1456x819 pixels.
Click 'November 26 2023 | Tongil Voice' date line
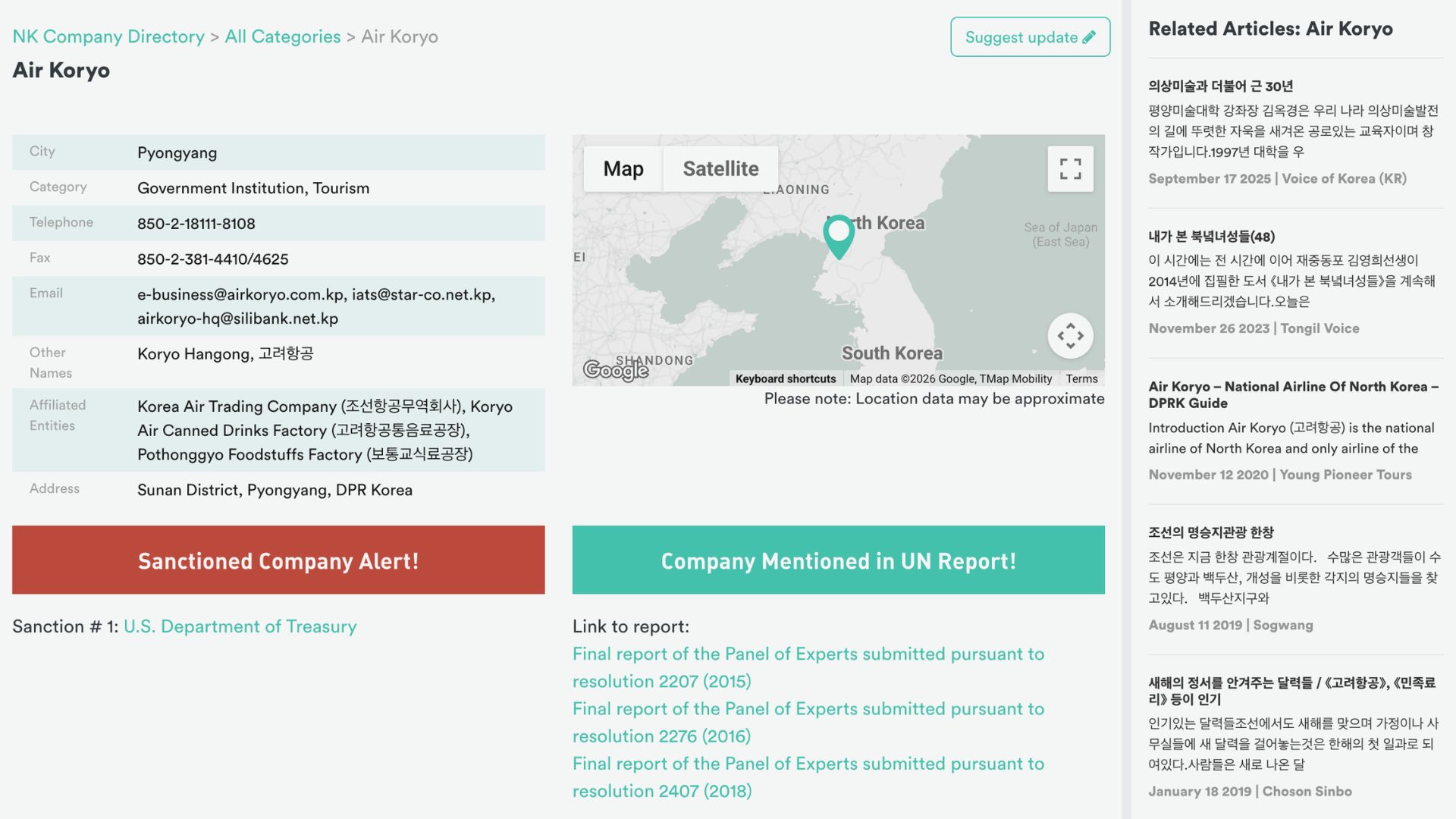click(1254, 328)
